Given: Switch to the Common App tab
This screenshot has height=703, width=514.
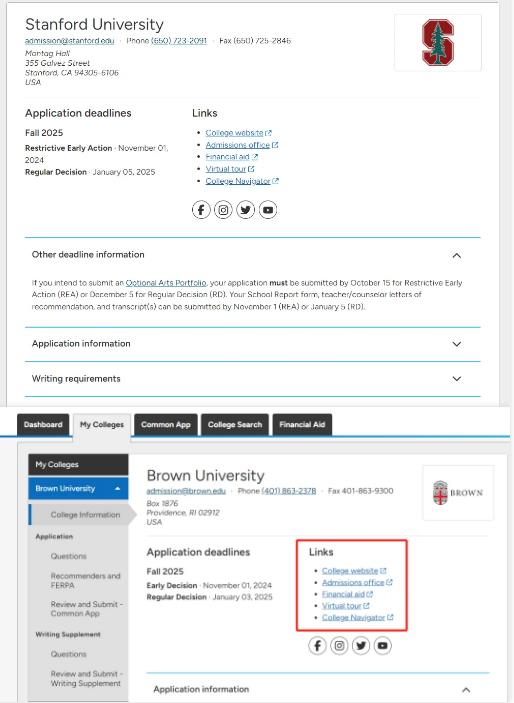Looking at the screenshot, I should (166, 425).
